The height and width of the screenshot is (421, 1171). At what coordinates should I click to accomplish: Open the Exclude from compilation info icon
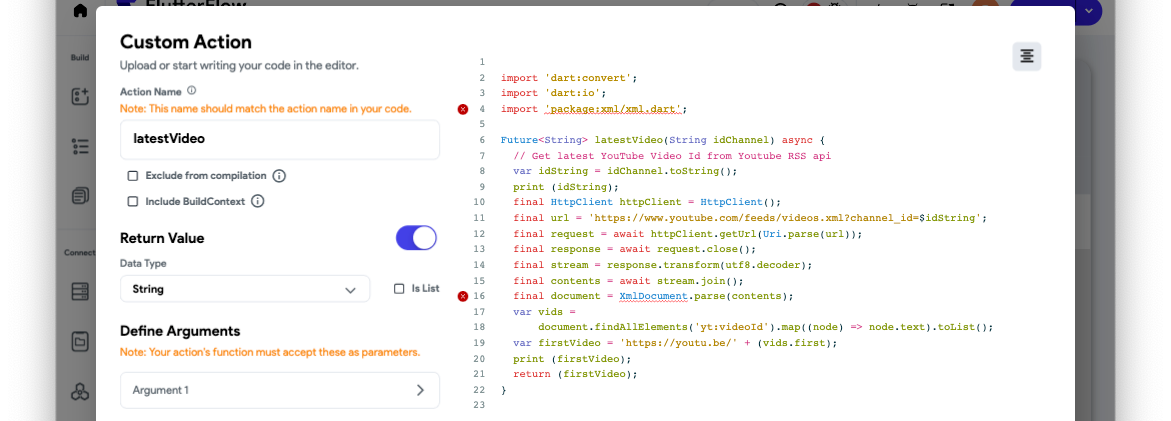(279, 176)
